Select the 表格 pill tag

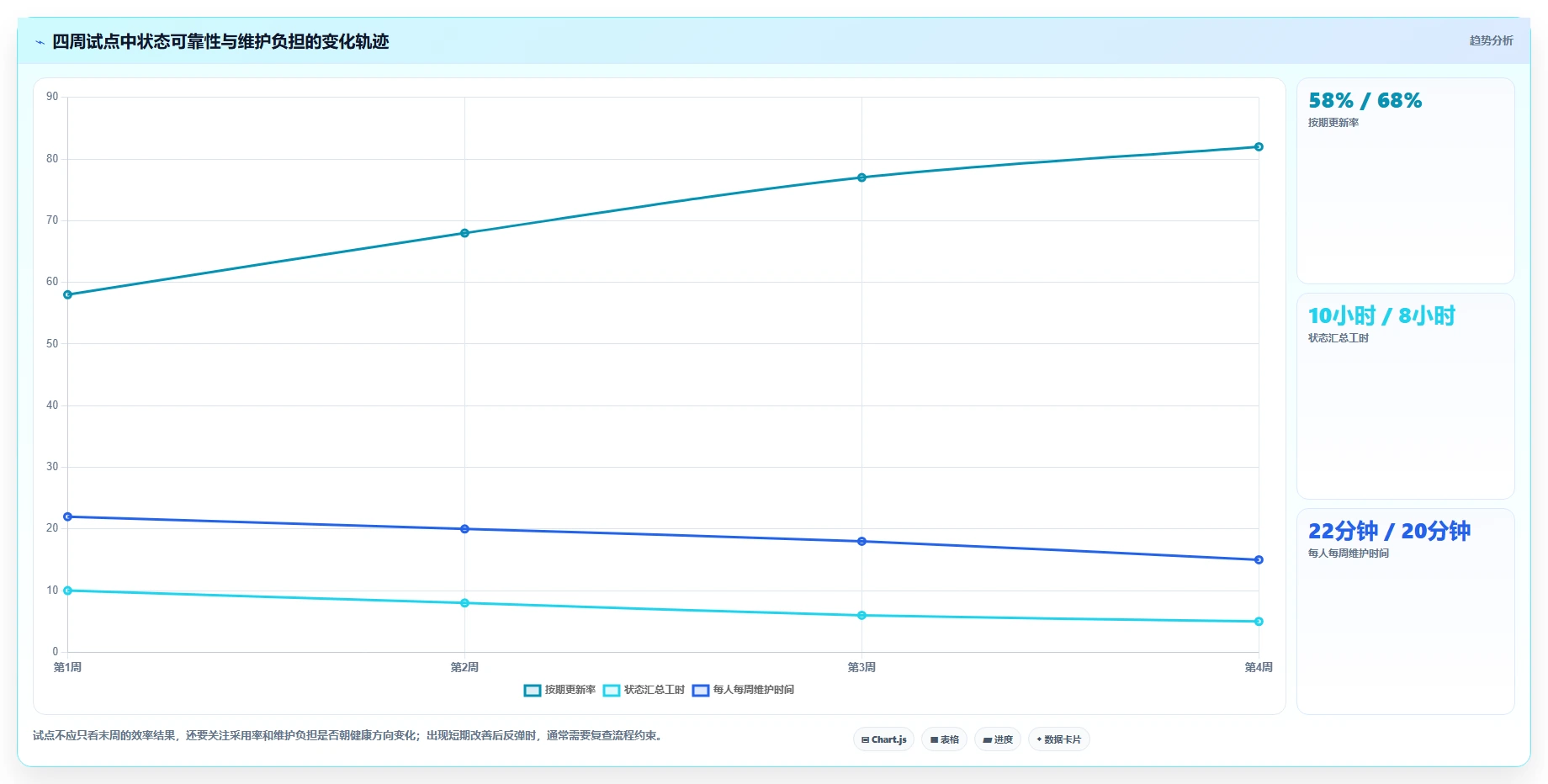pyautogui.click(x=944, y=739)
